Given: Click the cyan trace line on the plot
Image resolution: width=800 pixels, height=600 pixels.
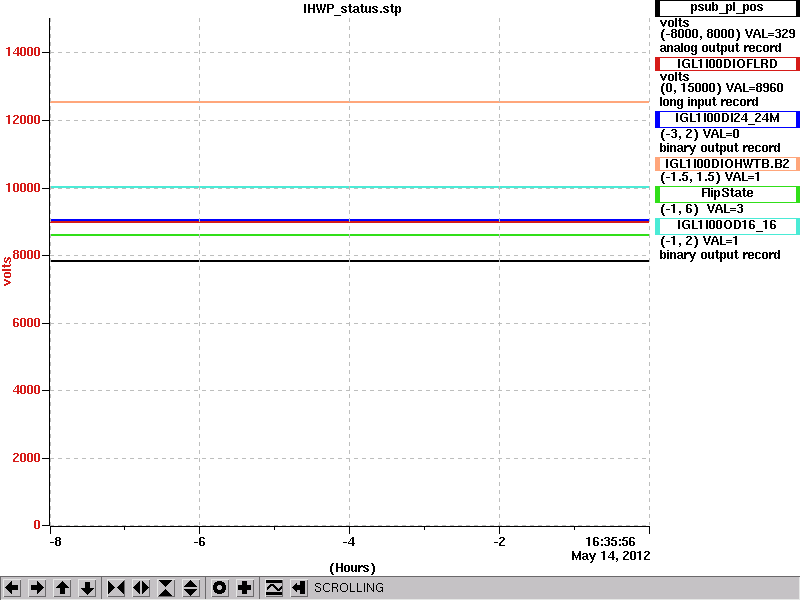Looking at the screenshot, I should [349, 187].
